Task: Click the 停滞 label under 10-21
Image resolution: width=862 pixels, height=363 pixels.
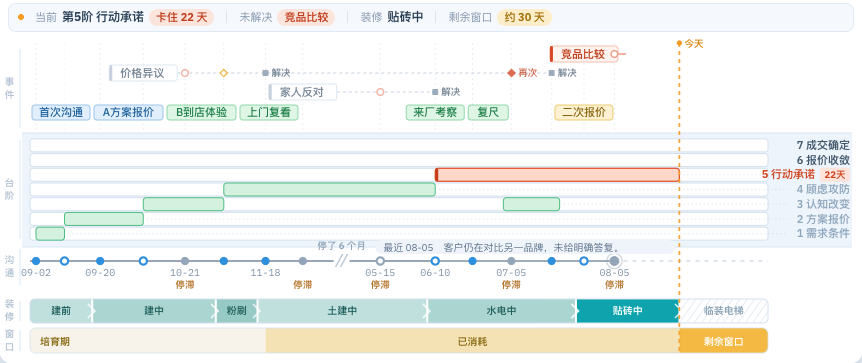Action: click(185, 285)
